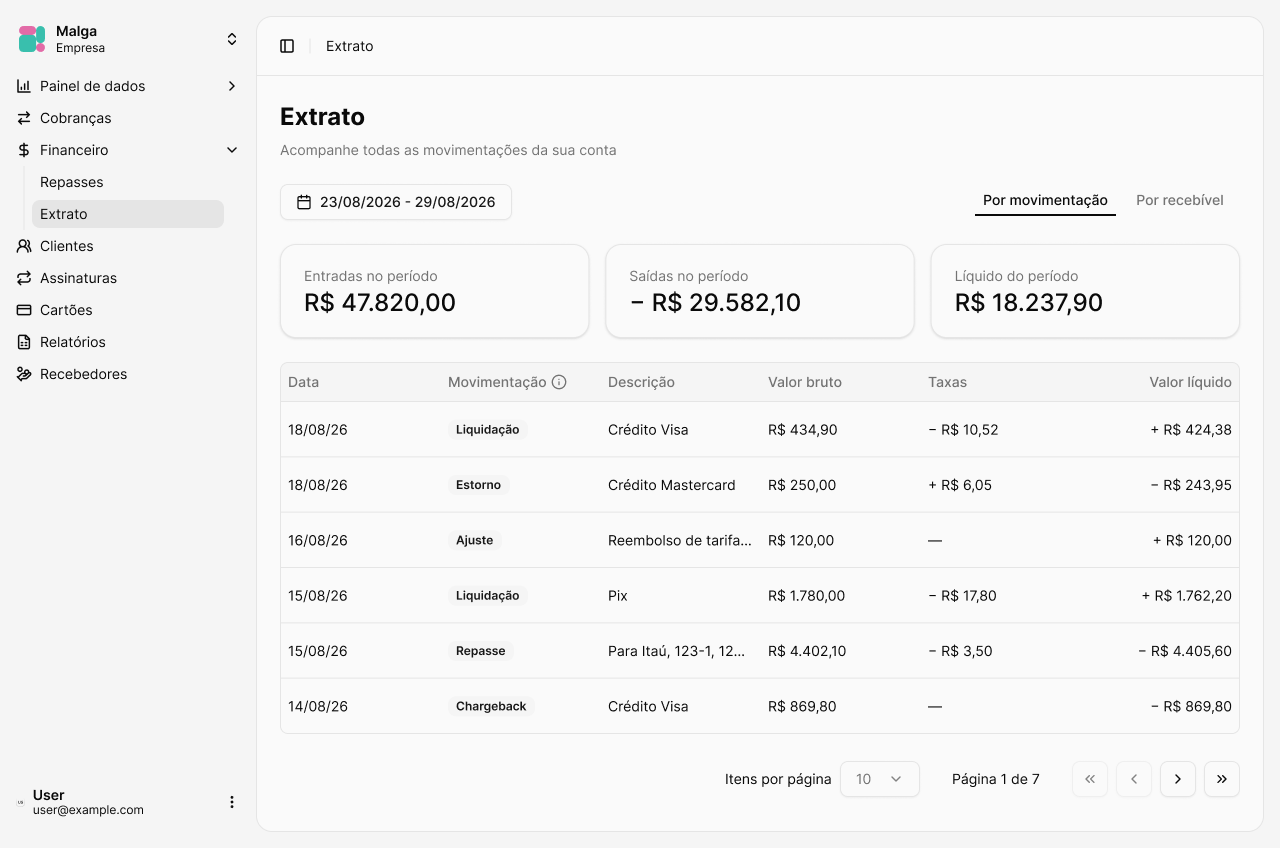Click the Para Itaú, 123-1 description
Image resolution: width=1280 pixels, height=848 pixels.
(x=677, y=651)
